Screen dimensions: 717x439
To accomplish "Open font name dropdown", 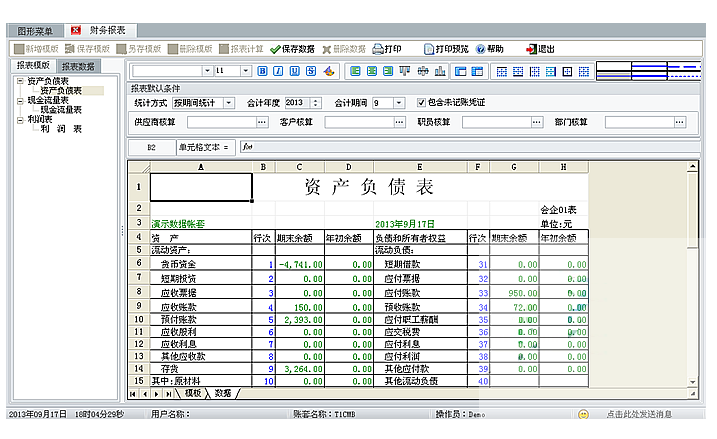I will coord(207,71).
